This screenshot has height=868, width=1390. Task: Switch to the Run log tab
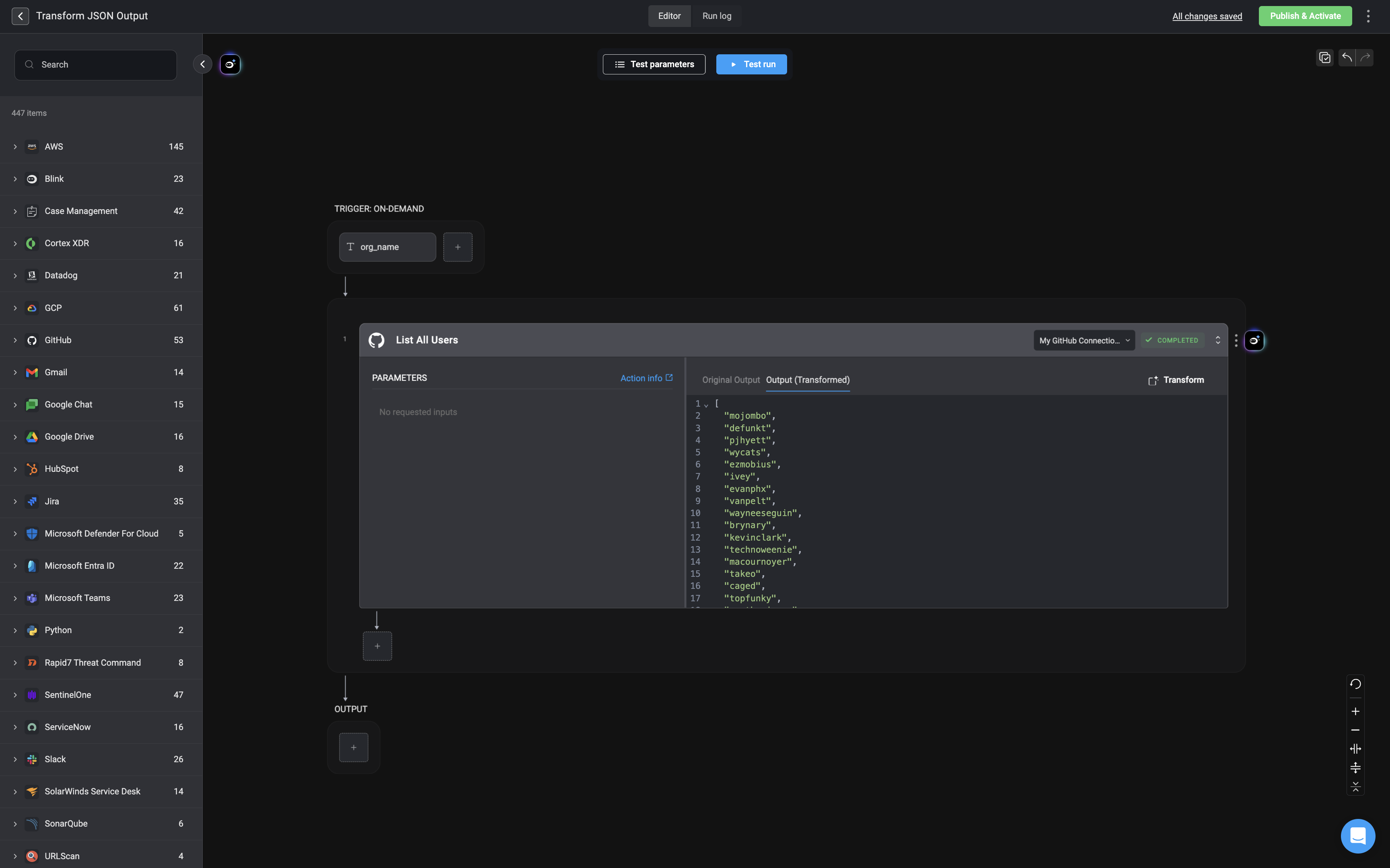click(x=716, y=16)
